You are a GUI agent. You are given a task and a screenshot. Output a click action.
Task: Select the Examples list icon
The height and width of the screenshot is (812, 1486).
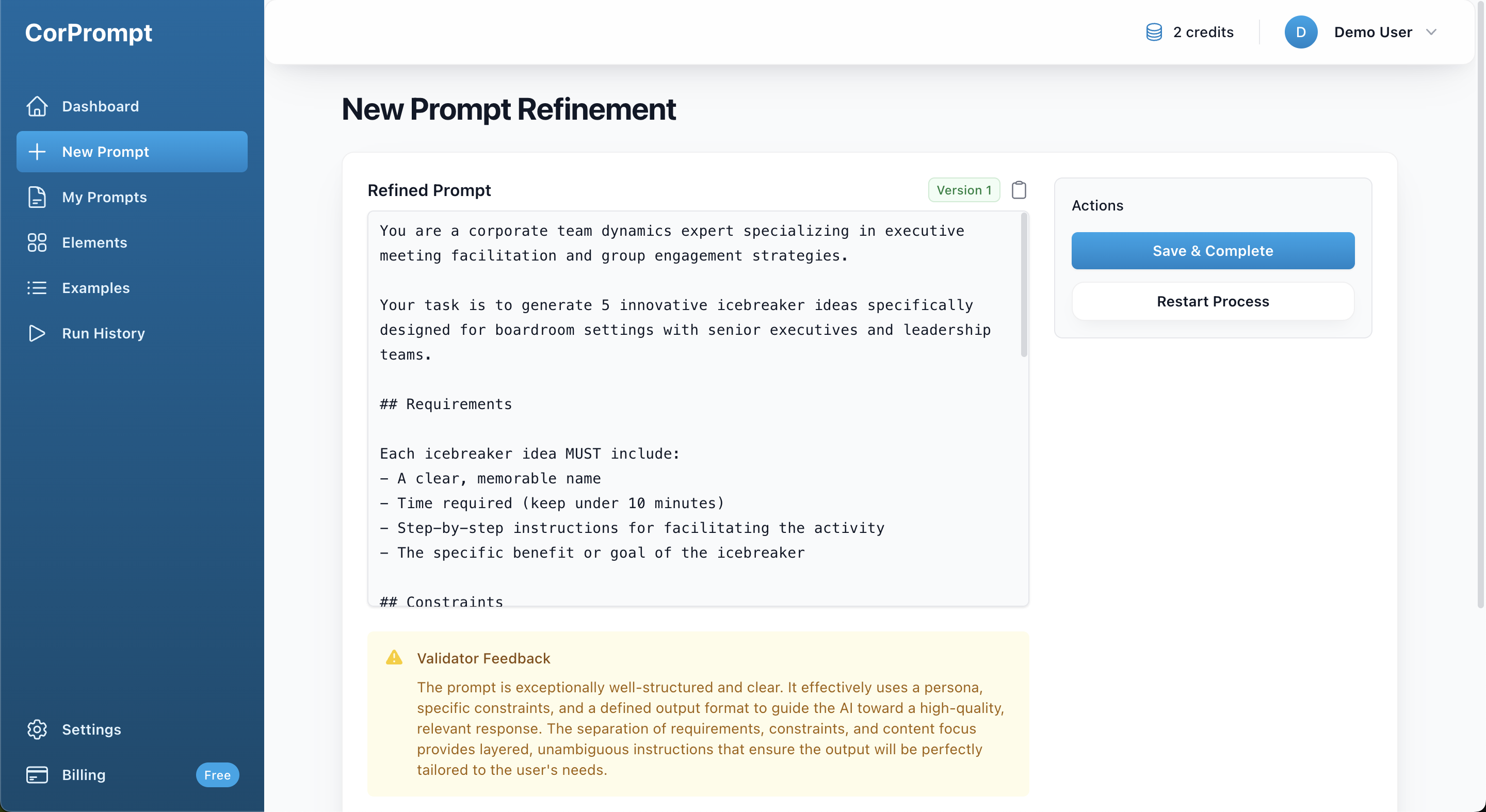pyautogui.click(x=37, y=288)
